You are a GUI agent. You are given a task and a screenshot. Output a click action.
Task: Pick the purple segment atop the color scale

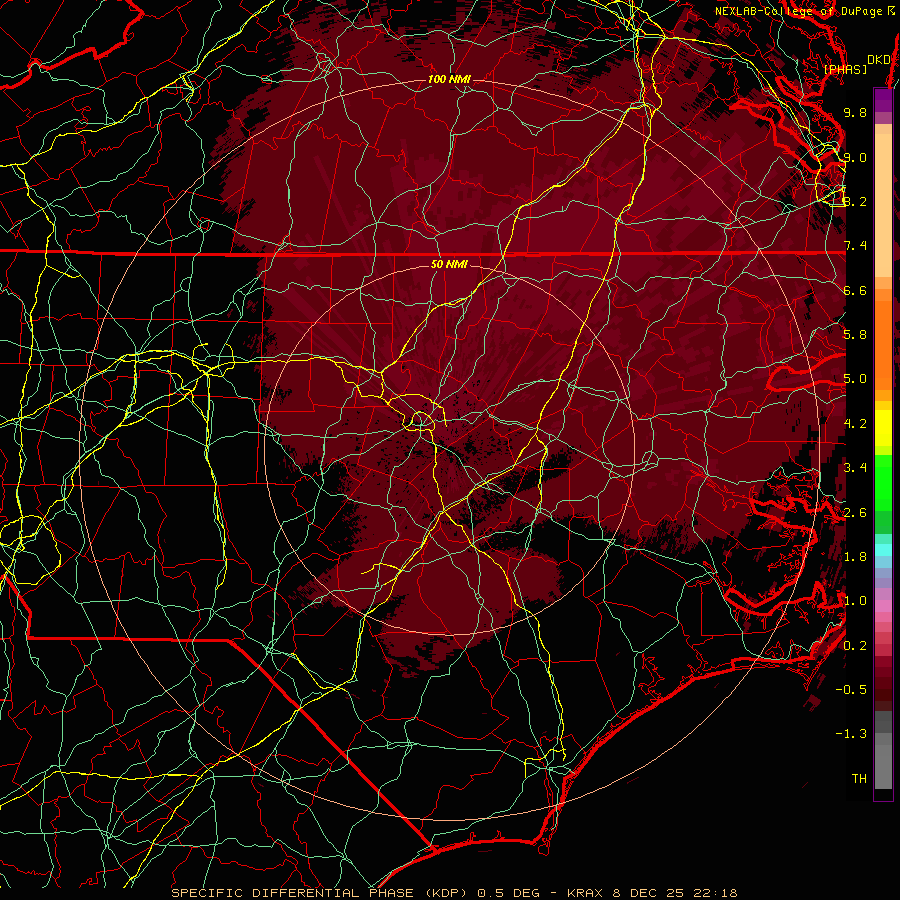coord(883,100)
